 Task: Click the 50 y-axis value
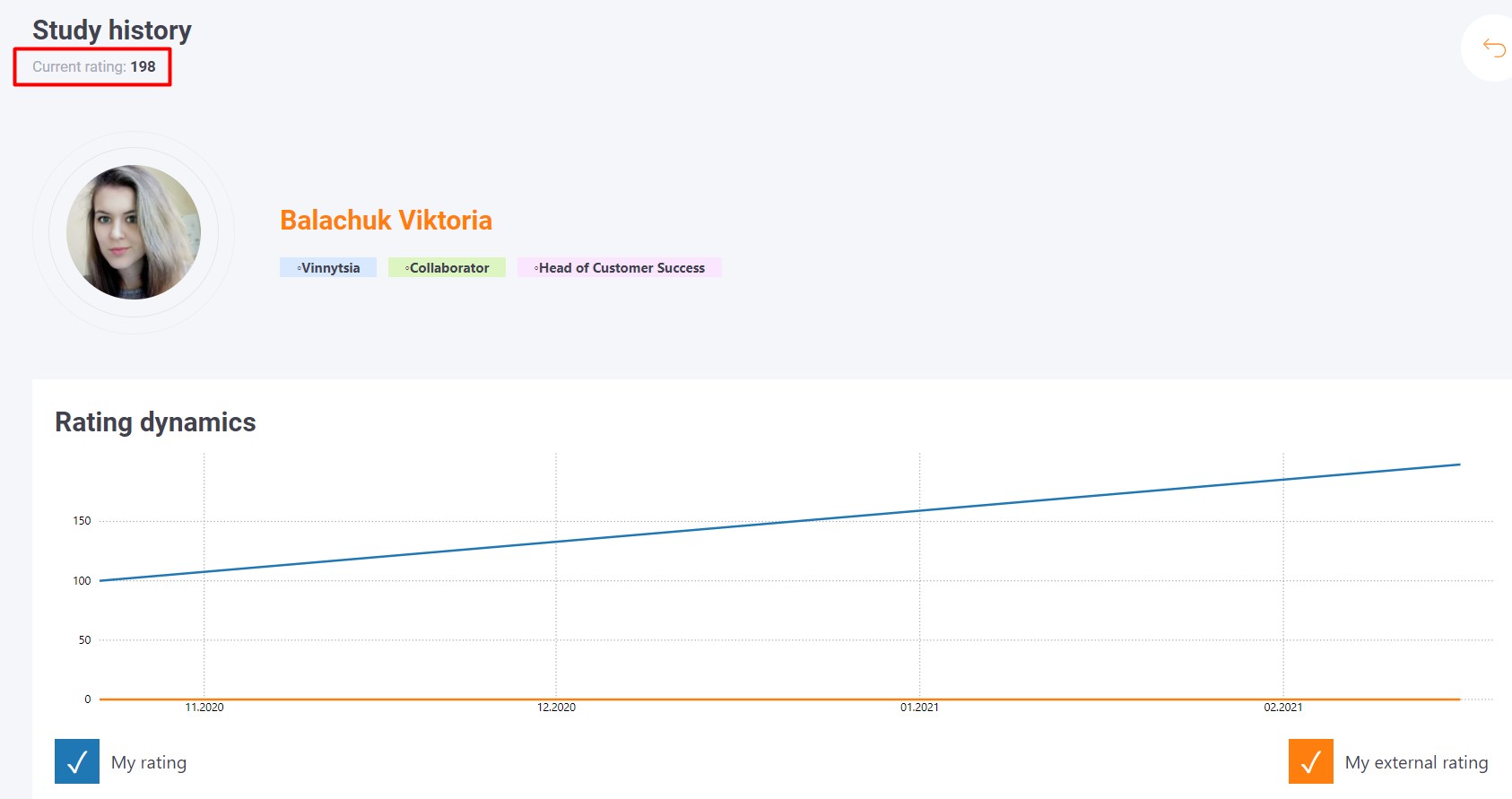pos(84,640)
